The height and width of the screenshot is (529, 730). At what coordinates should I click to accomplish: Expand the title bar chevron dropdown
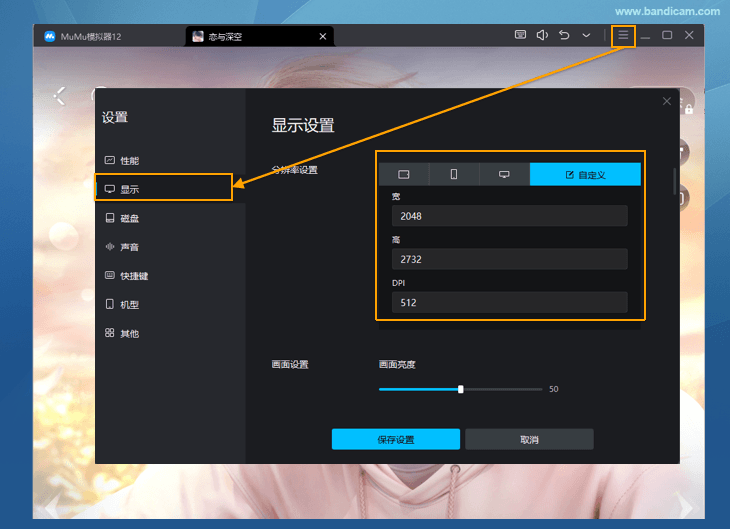tap(586, 35)
